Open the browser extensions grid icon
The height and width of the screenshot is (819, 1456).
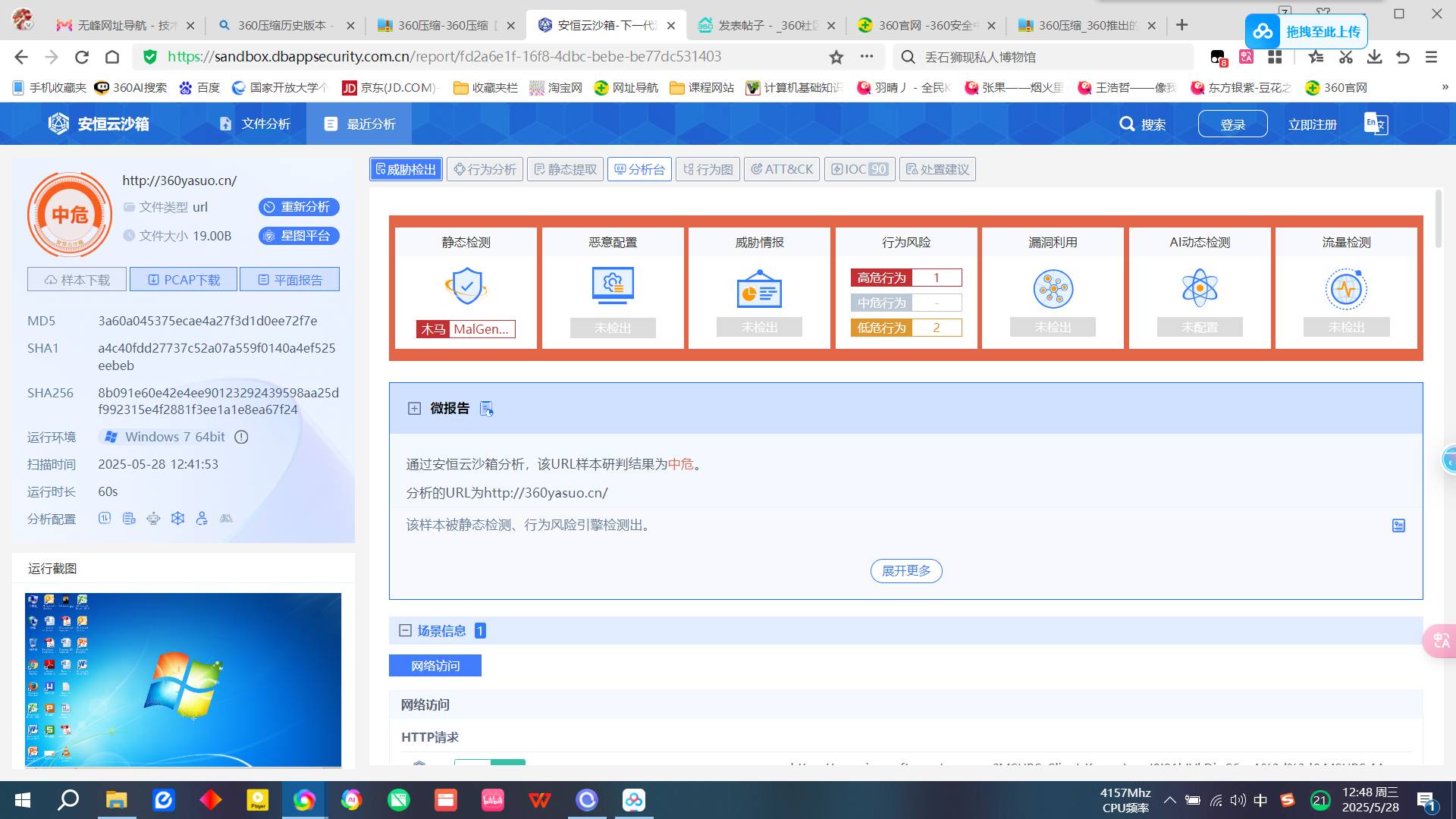click(x=1275, y=57)
